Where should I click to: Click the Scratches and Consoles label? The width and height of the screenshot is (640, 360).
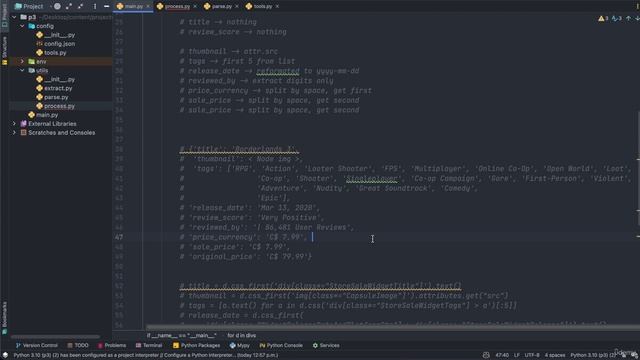tap(61, 133)
